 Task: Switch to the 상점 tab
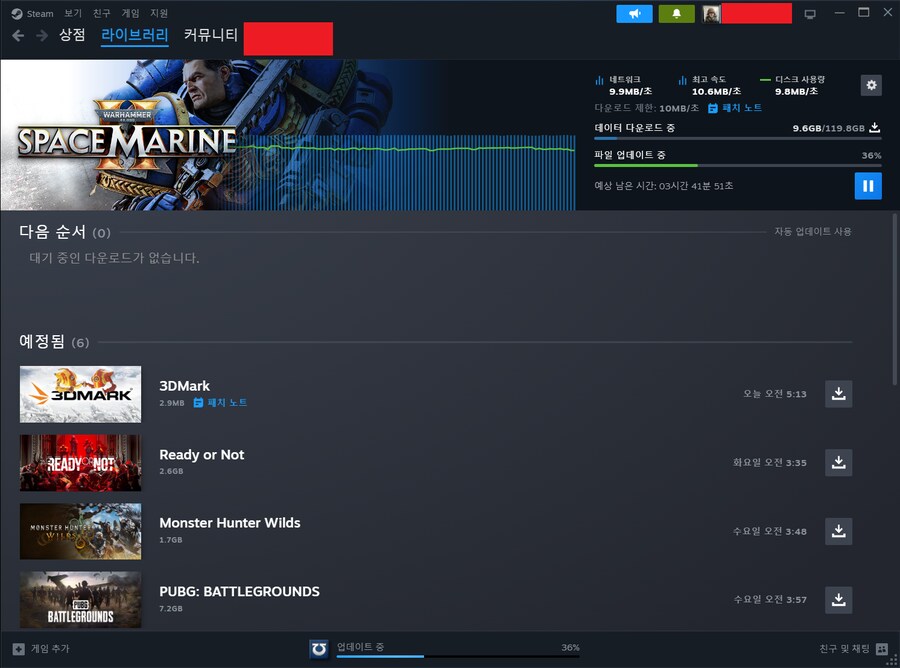pyautogui.click(x=72, y=35)
